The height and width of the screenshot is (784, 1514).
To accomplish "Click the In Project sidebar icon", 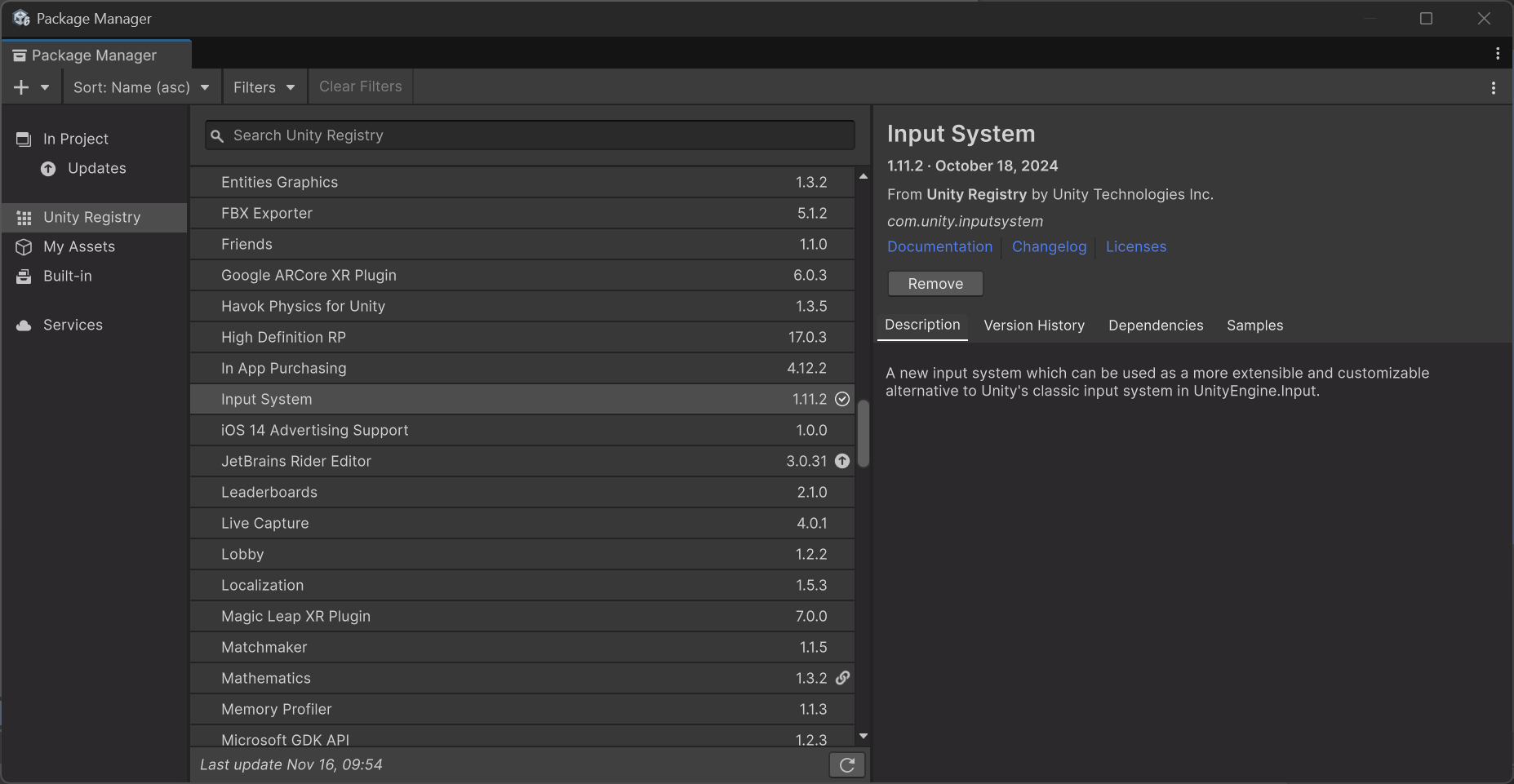I will pyautogui.click(x=23, y=139).
